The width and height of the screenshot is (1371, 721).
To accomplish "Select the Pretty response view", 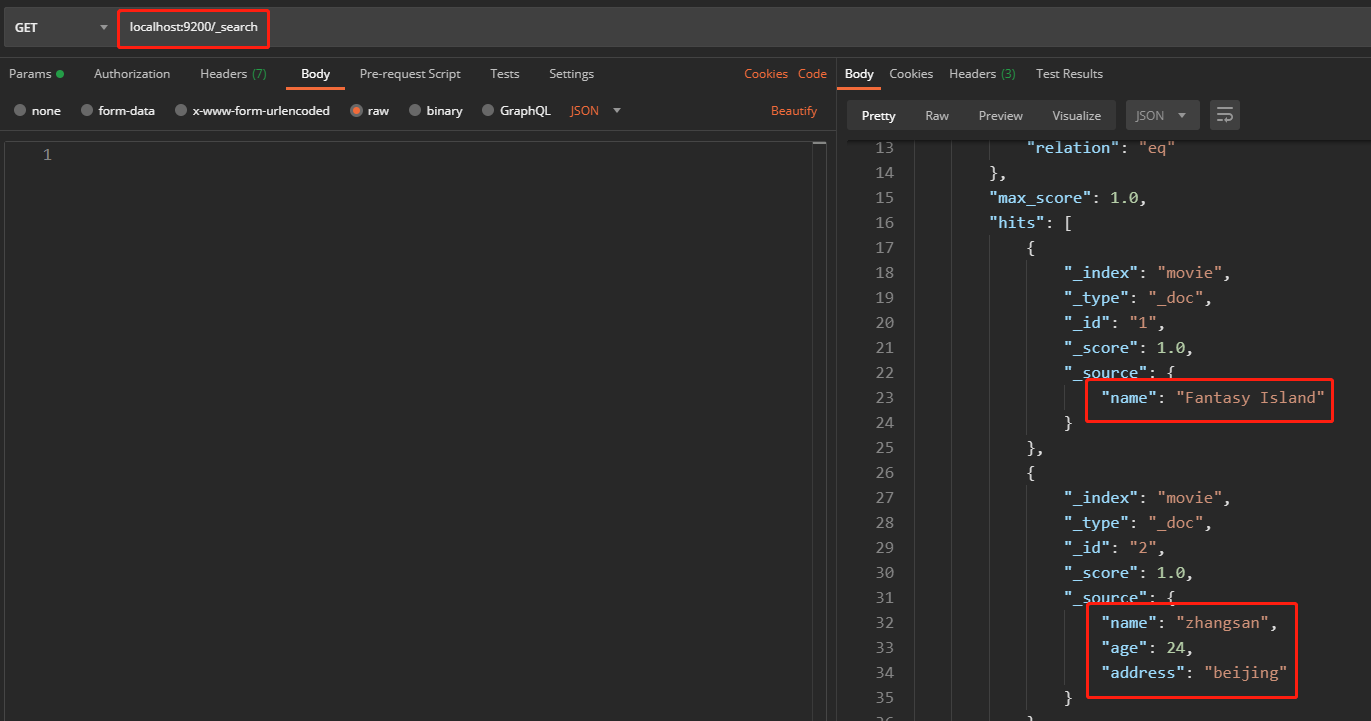I will 878,116.
